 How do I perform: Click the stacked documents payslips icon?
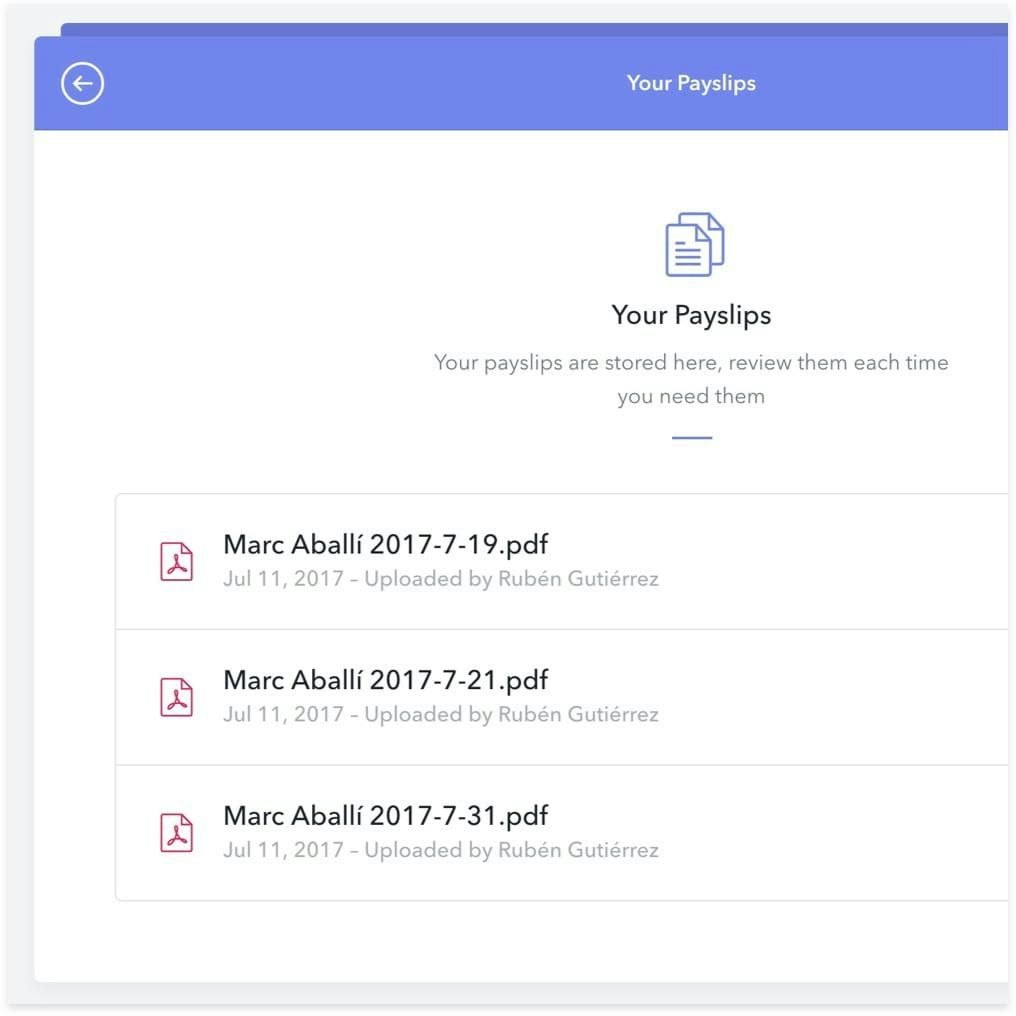pyautogui.click(x=694, y=244)
